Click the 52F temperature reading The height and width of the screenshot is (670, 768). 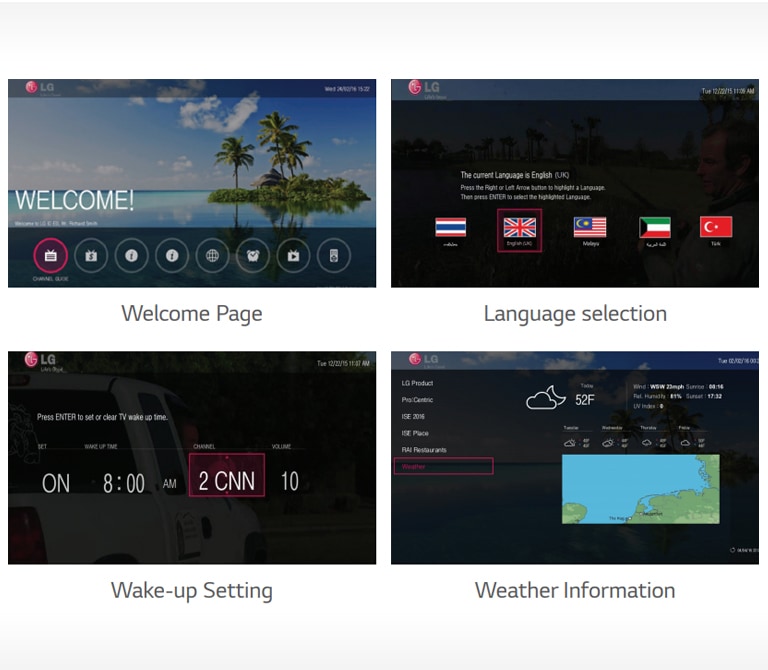coord(585,400)
